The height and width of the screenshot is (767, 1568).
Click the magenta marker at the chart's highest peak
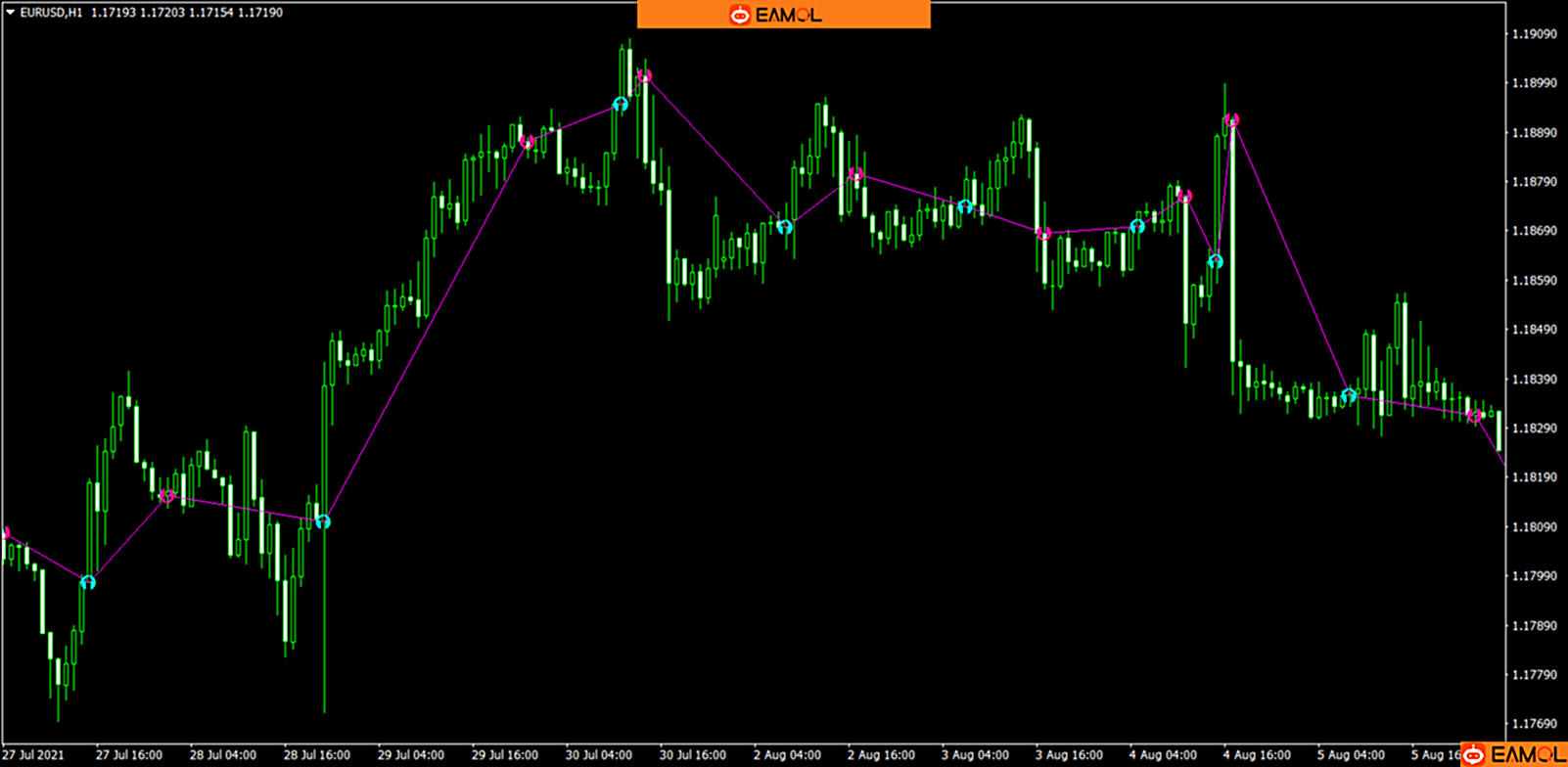tap(644, 76)
